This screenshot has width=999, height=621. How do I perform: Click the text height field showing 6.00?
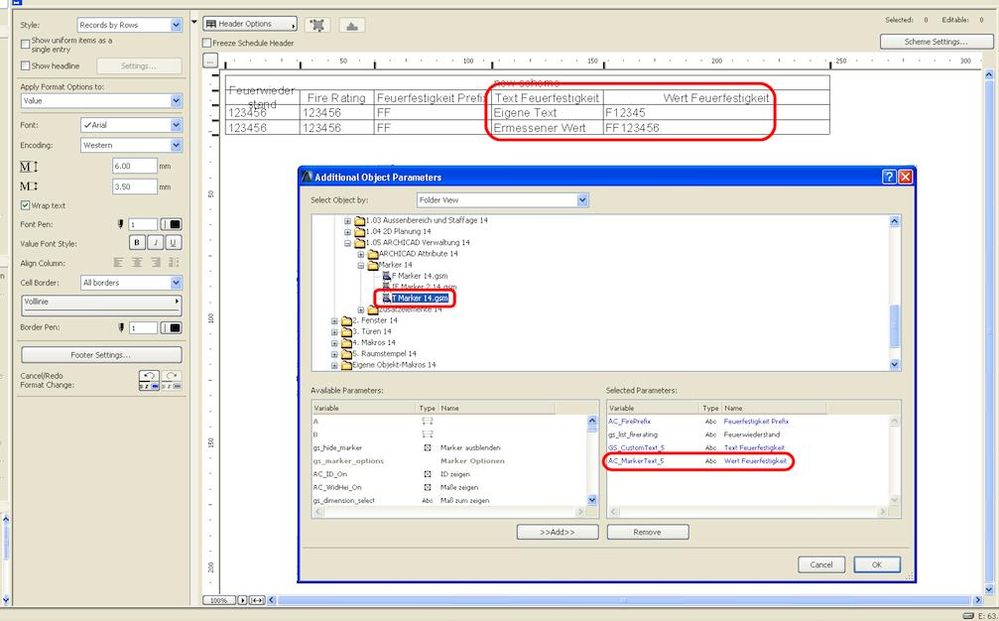[134, 166]
